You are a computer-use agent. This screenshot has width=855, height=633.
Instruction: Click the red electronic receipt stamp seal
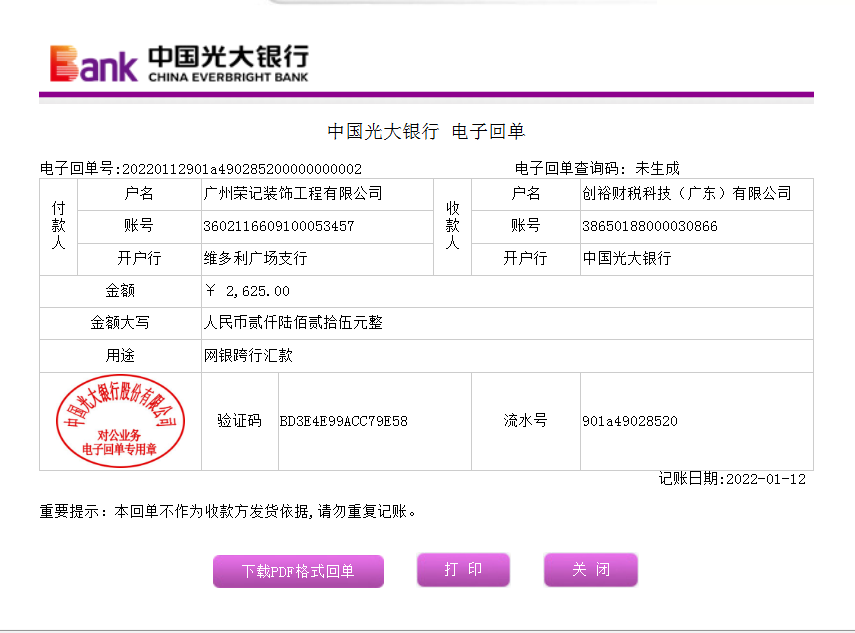coord(121,421)
